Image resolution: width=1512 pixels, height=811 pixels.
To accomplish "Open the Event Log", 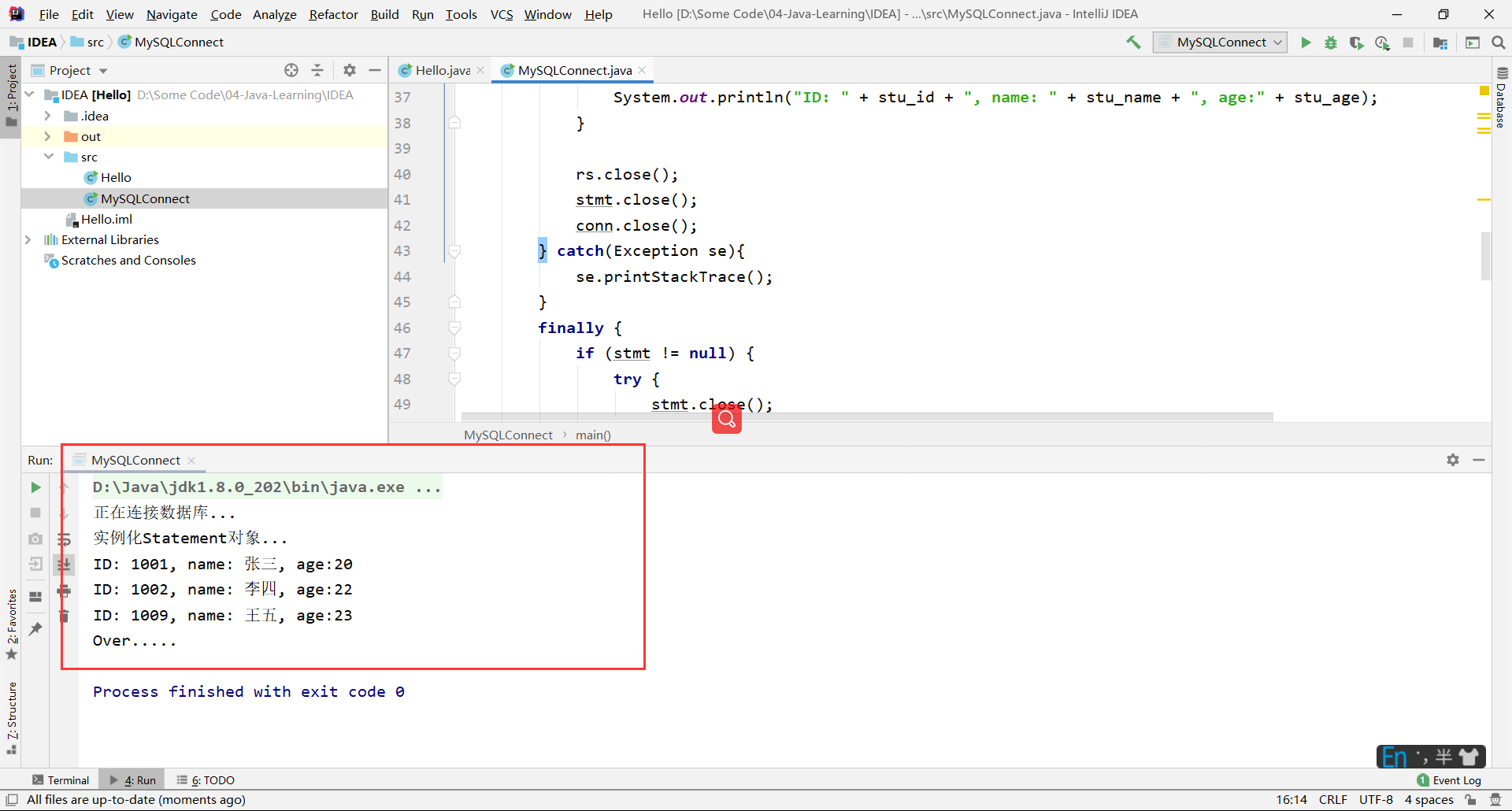I will click(x=1449, y=780).
